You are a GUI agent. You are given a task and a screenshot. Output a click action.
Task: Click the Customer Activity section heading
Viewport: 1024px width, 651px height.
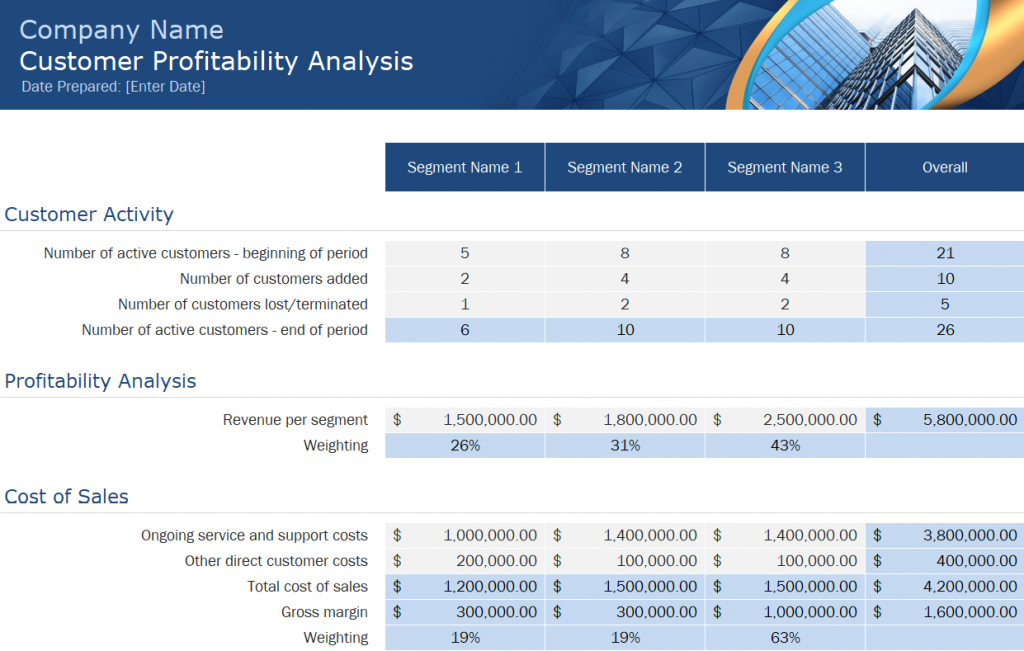coord(89,214)
